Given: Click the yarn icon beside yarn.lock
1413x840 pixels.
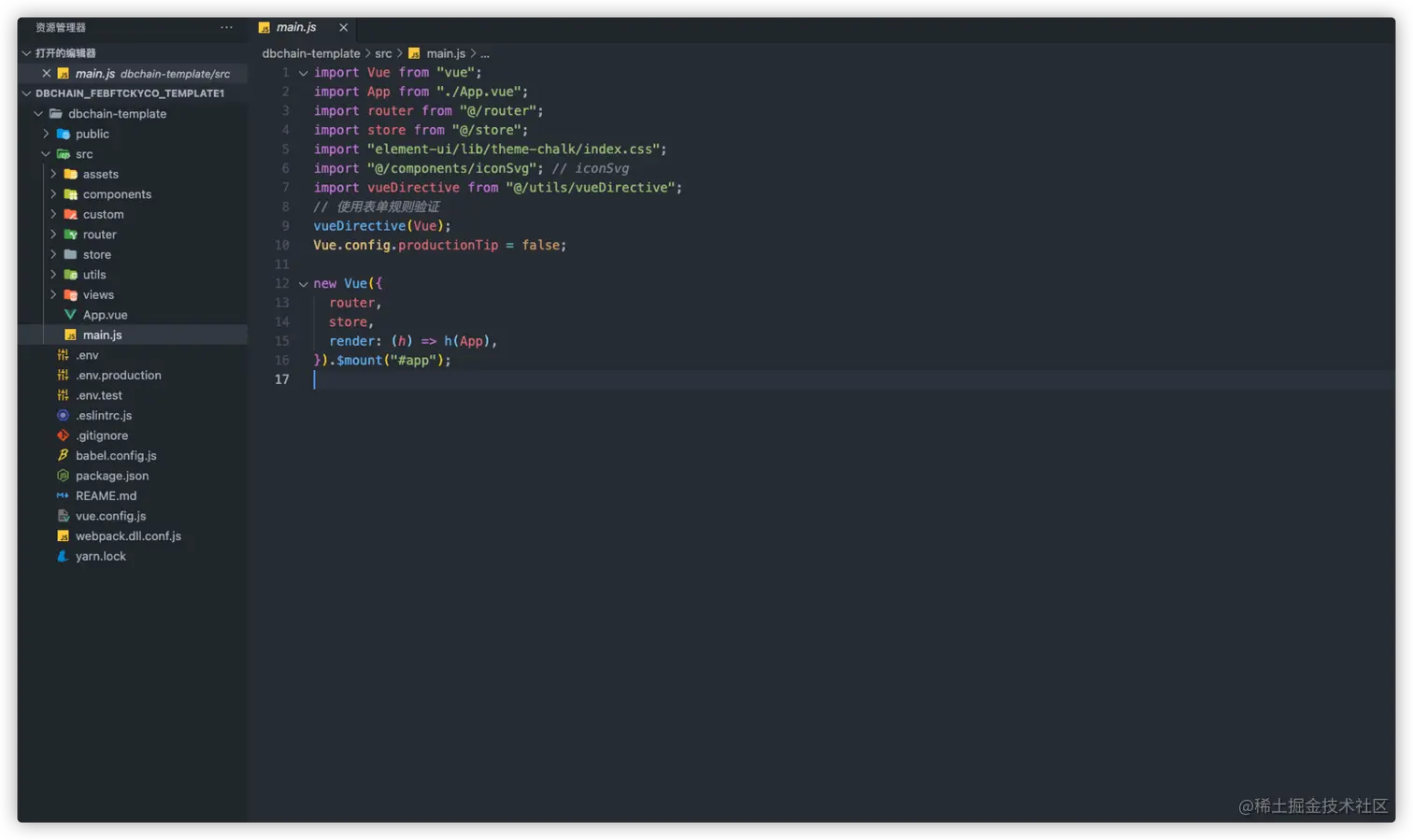Looking at the screenshot, I should tap(63, 556).
